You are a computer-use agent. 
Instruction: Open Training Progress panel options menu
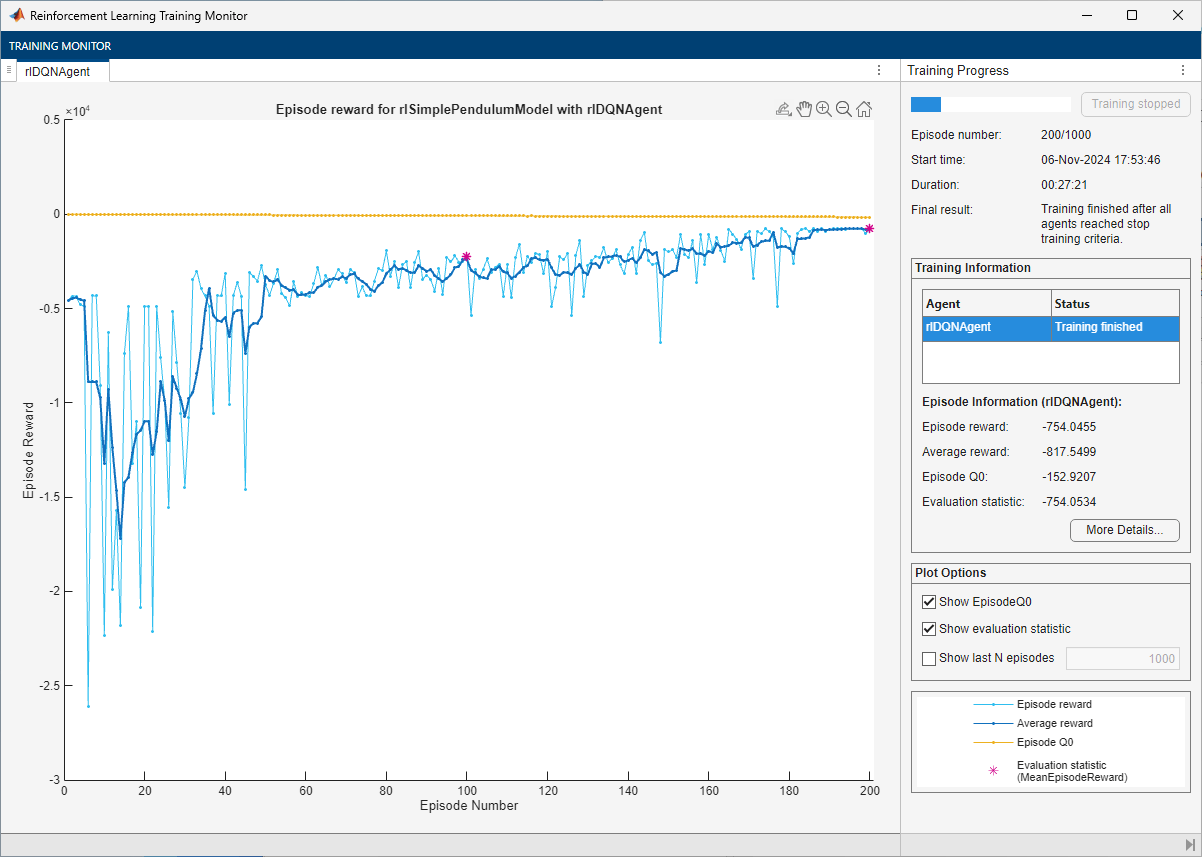(1181, 71)
